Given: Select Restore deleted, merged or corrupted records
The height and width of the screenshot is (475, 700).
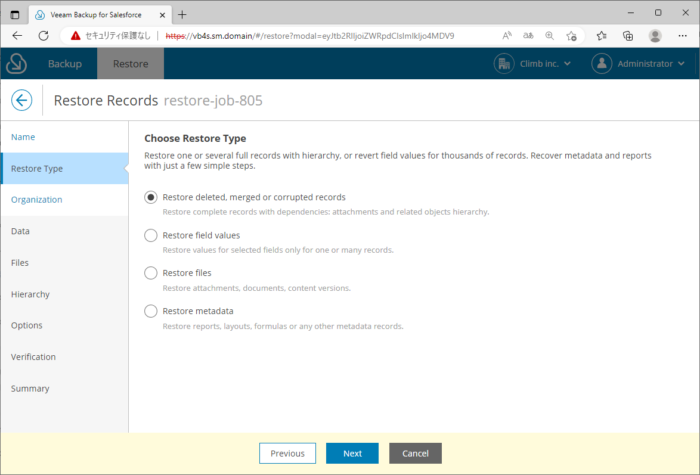Looking at the screenshot, I should coord(151,197).
